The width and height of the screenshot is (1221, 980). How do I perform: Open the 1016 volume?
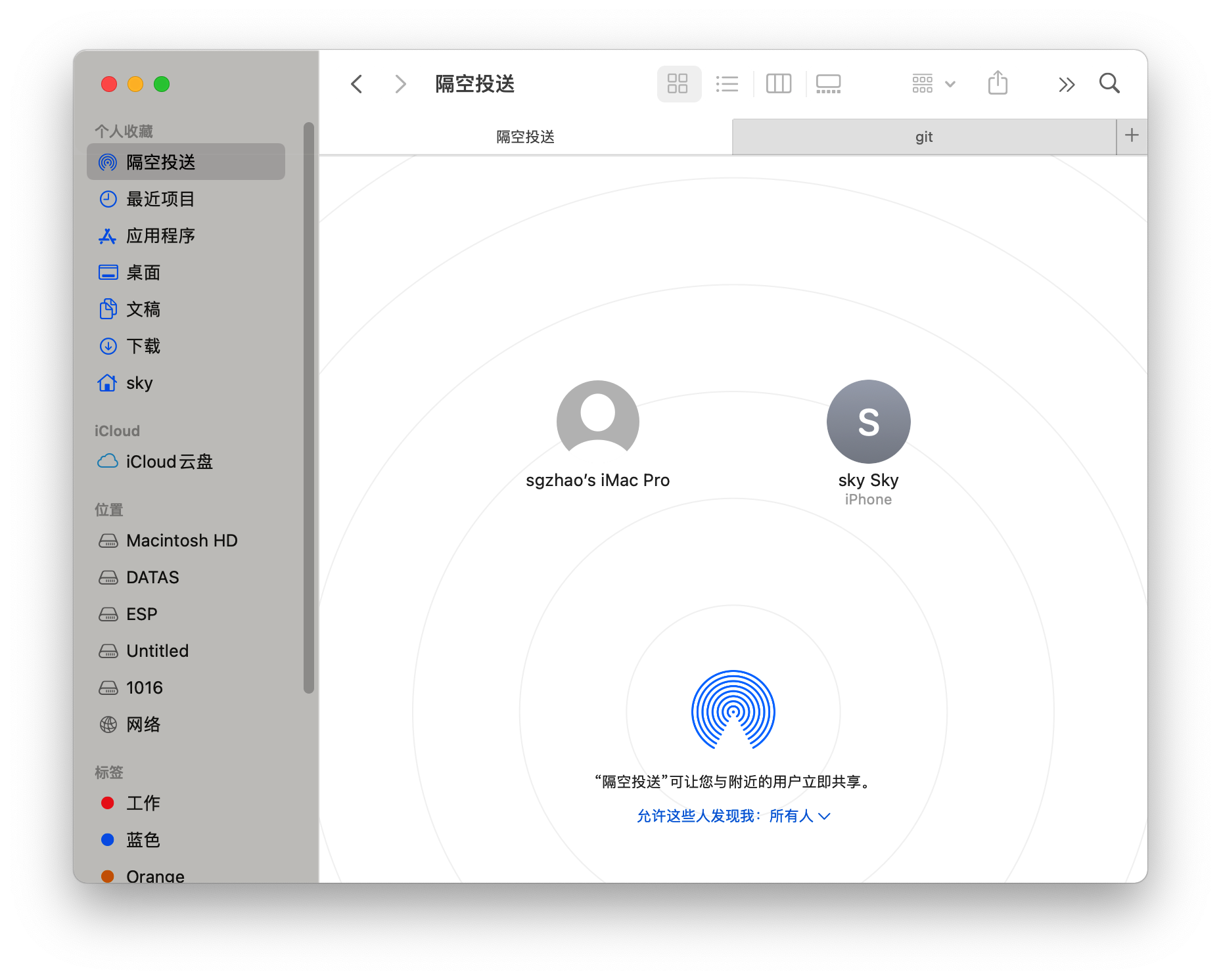(x=186, y=687)
